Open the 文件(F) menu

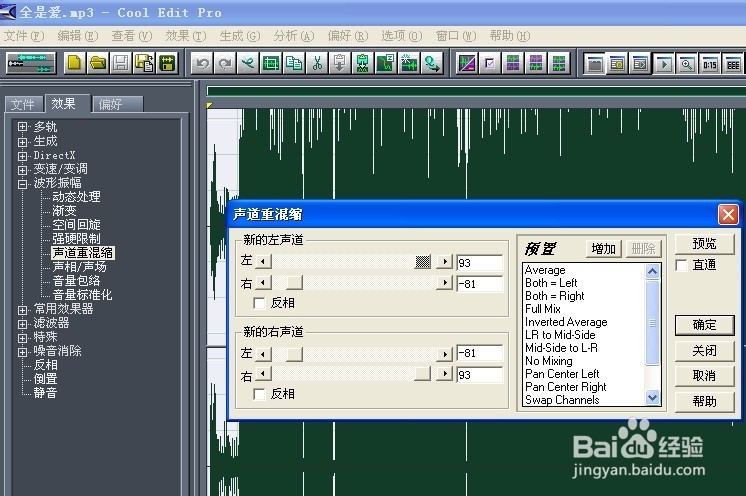23,36
